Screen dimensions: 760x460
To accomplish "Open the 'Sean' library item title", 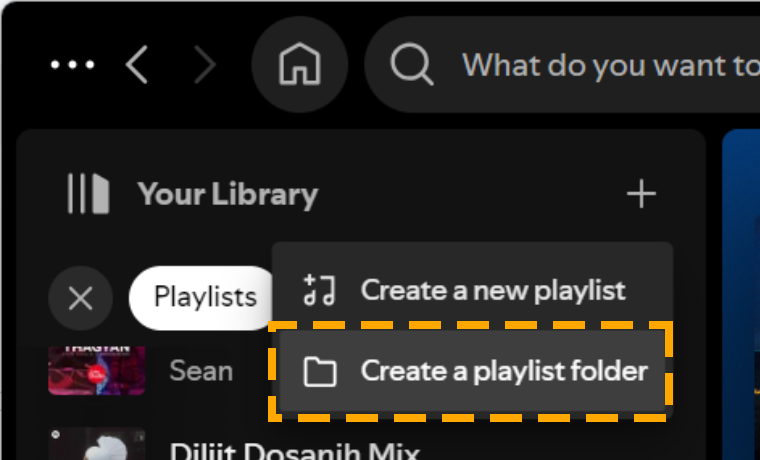I will 201,371.
